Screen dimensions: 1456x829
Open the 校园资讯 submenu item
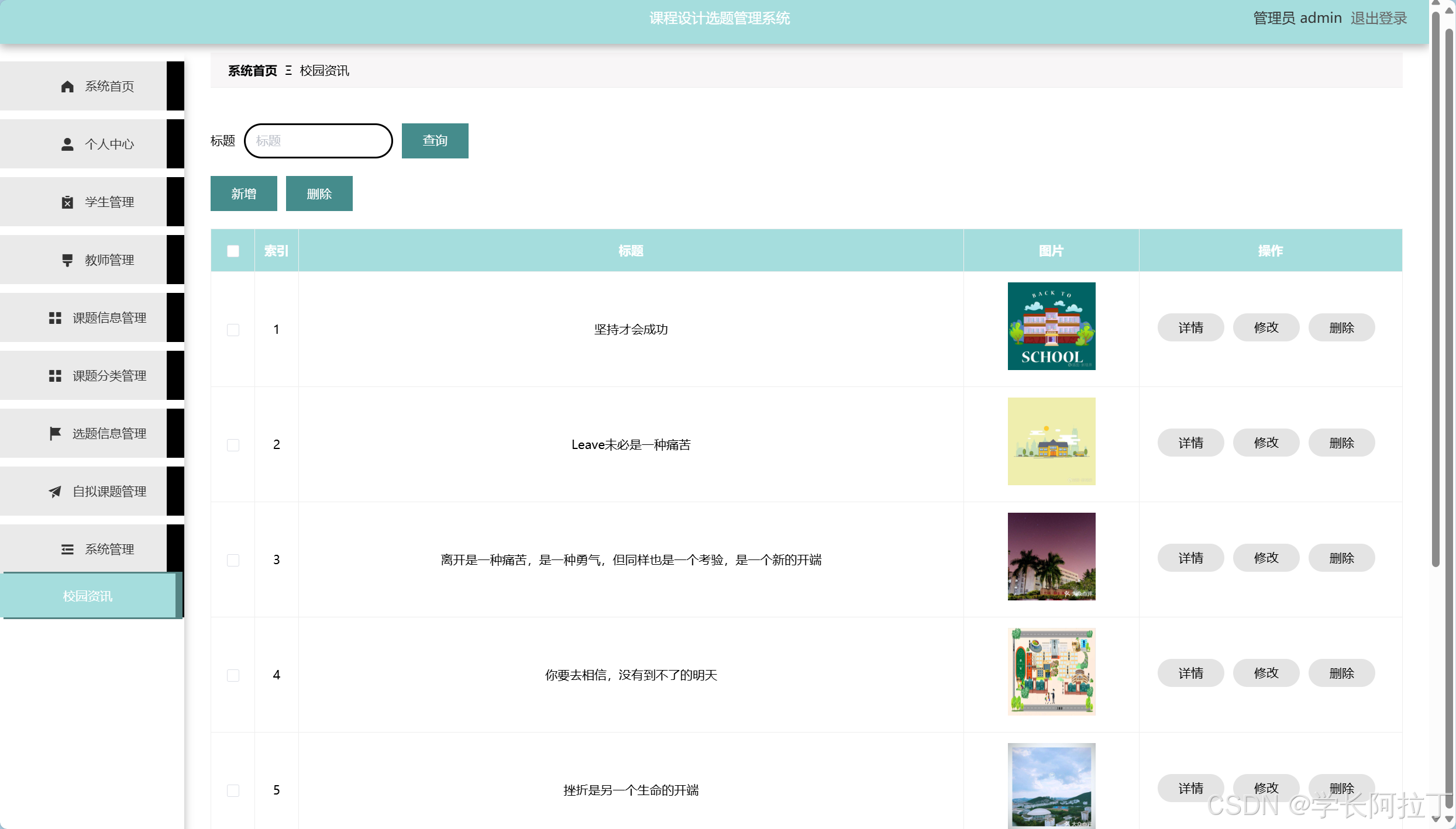click(x=88, y=596)
